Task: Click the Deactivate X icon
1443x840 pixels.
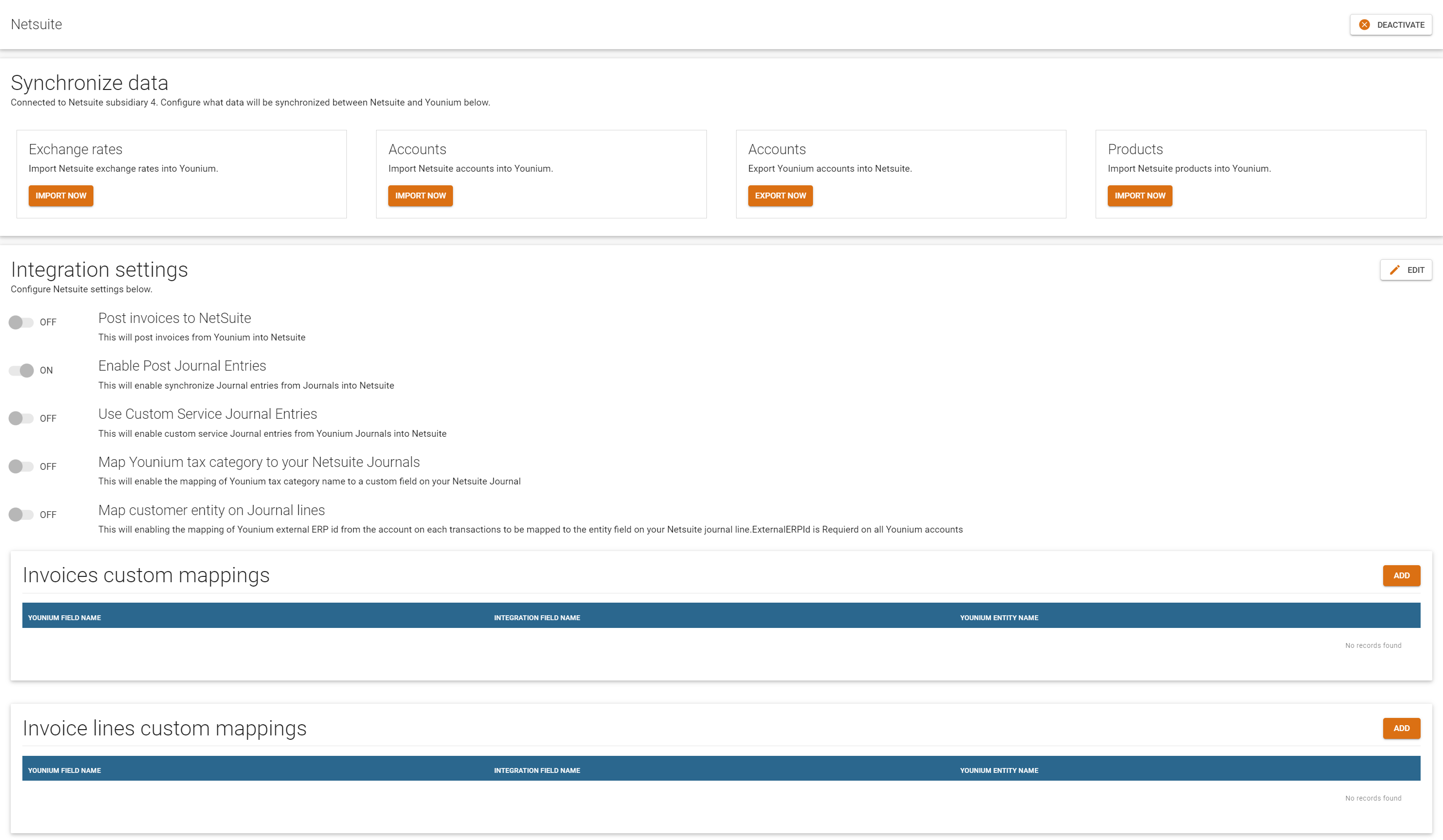Action: coord(1365,25)
